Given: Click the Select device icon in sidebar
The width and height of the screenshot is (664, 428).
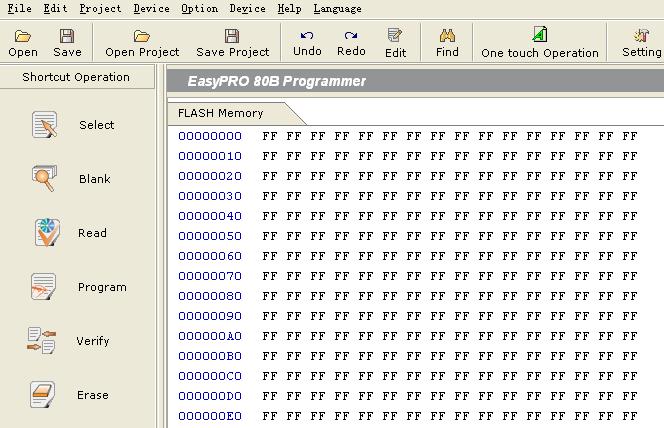Looking at the screenshot, I should (x=44, y=124).
